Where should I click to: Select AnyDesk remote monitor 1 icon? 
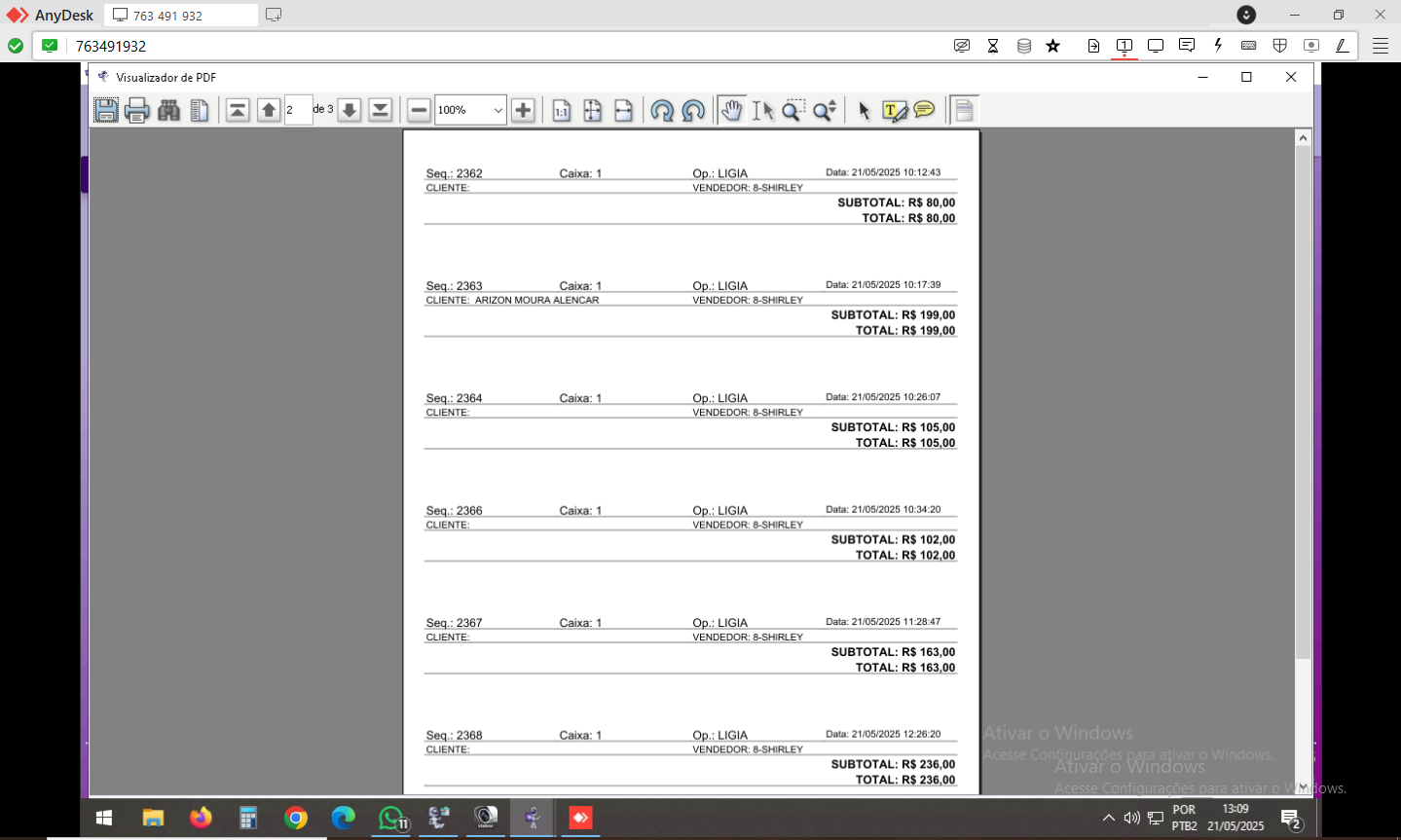[x=1124, y=46]
